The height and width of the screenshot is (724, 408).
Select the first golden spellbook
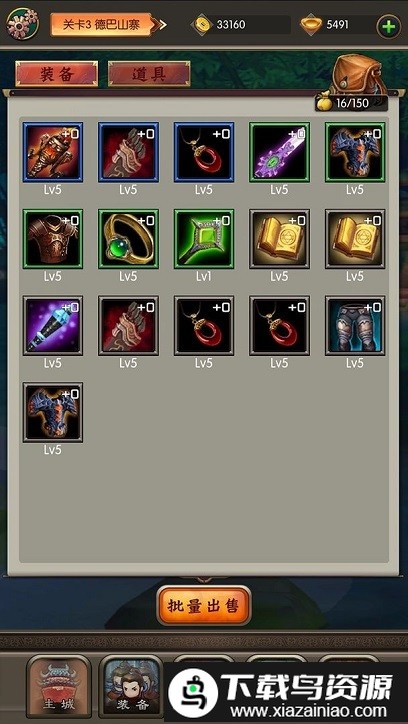[279, 239]
